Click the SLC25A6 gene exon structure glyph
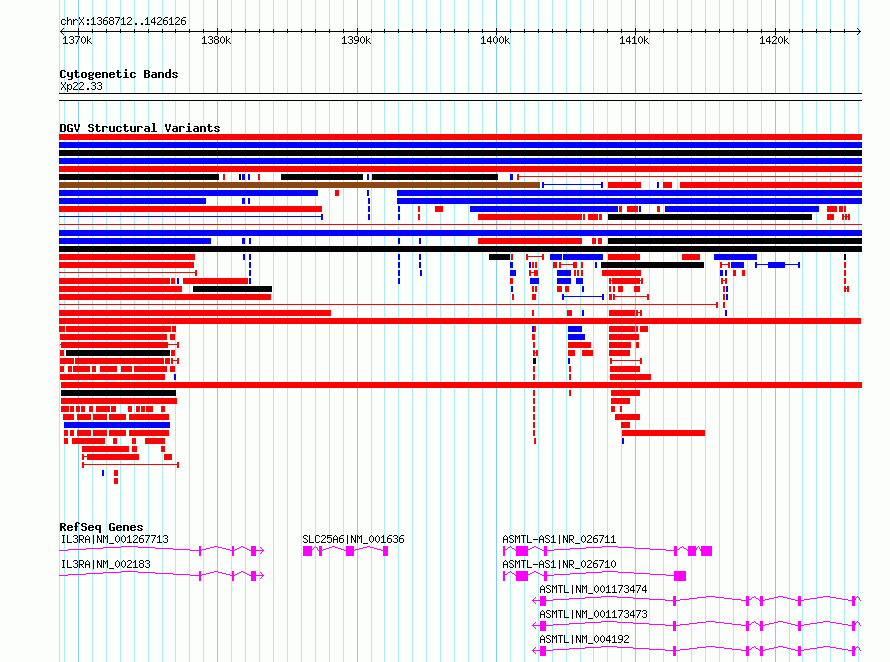Screen dimensions: 890x662 pos(346,551)
